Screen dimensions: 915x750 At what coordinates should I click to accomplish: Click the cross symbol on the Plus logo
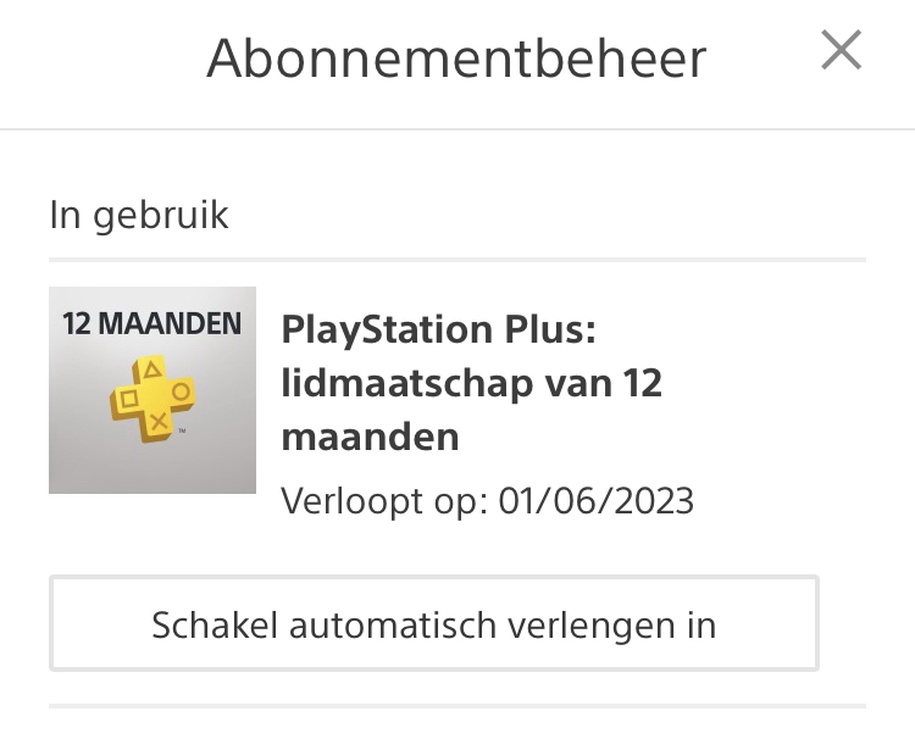158,420
